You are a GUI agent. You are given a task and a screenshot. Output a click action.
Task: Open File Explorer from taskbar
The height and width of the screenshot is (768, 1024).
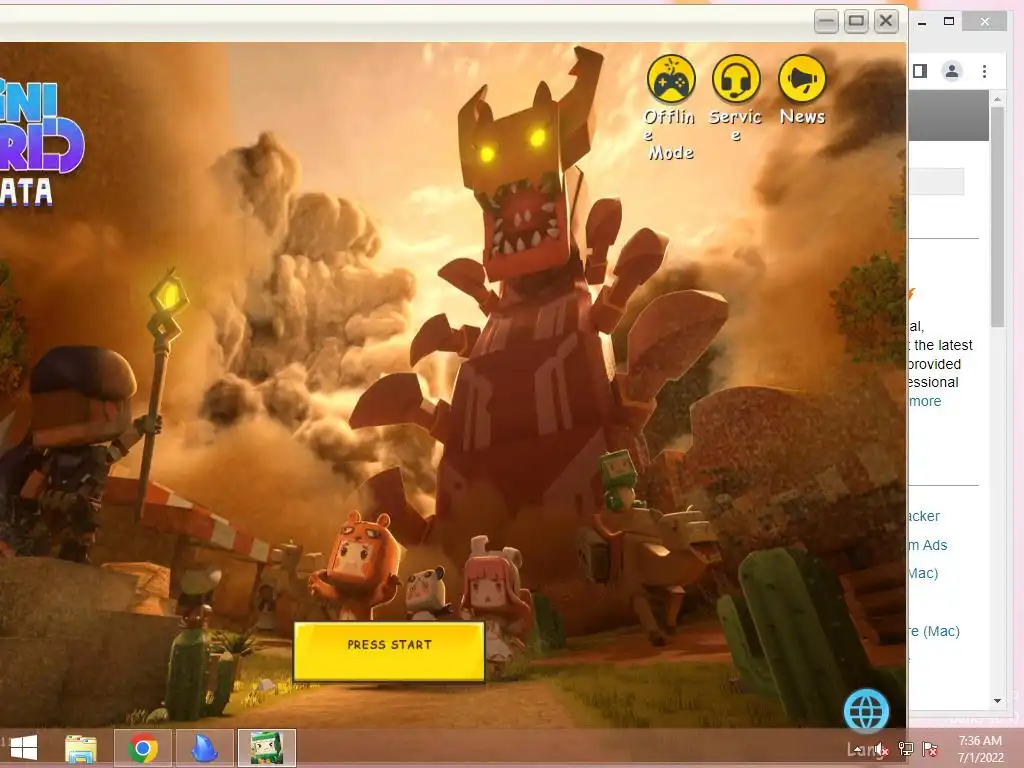81,748
